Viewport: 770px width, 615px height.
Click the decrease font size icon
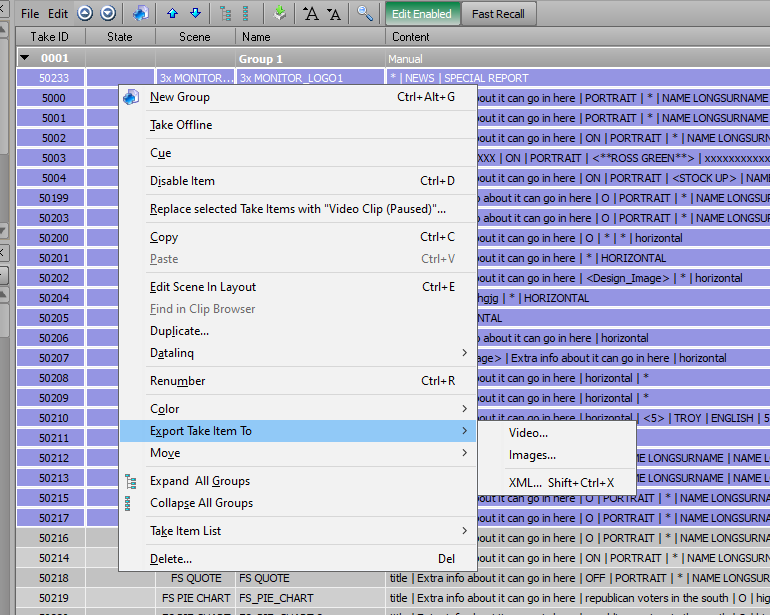334,14
